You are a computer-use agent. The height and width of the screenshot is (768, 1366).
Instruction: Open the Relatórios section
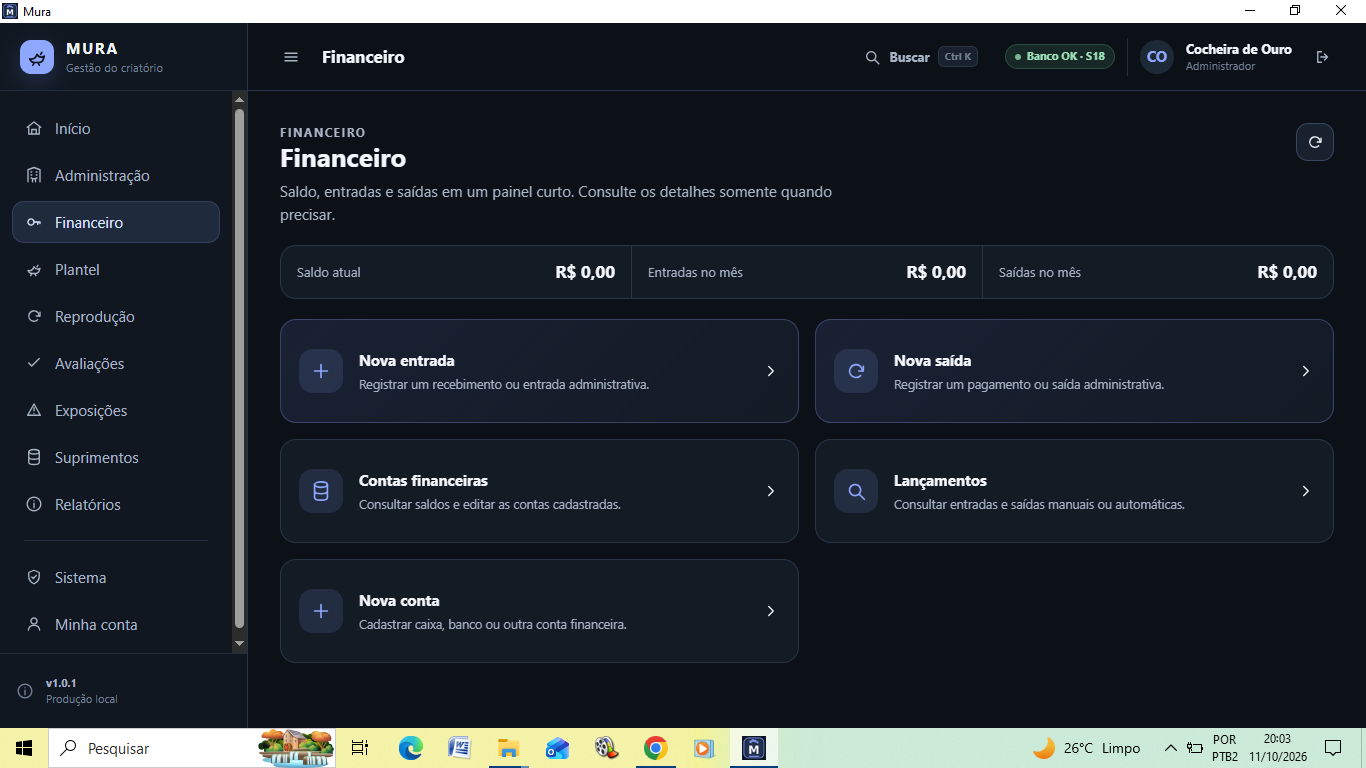pyautogui.click(x=116, y=504)
